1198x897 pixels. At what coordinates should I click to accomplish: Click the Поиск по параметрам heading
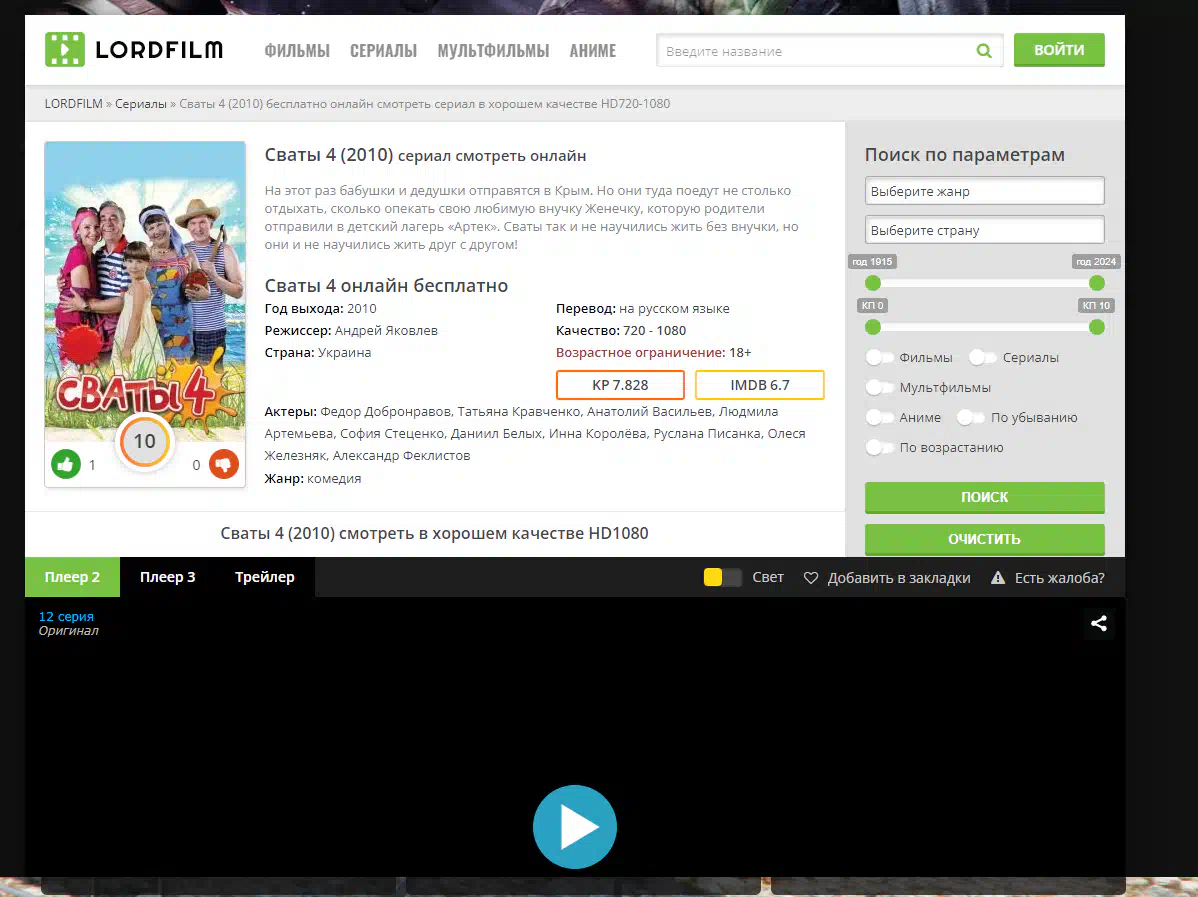(965, 155)
